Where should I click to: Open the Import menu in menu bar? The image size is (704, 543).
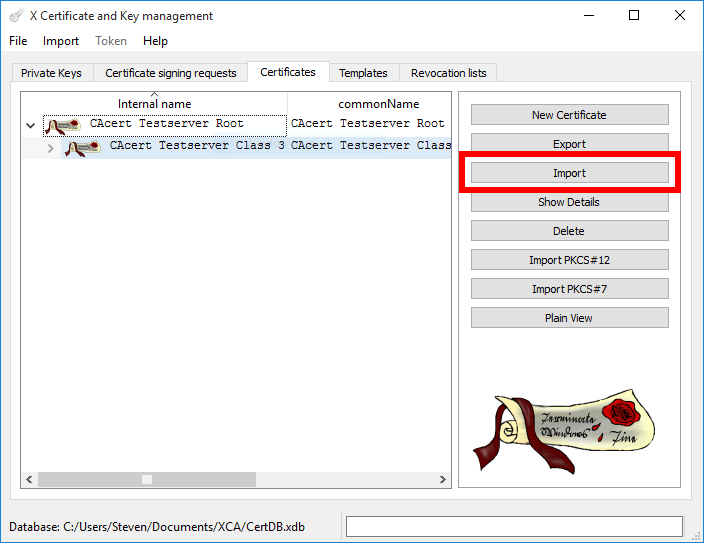61,41
